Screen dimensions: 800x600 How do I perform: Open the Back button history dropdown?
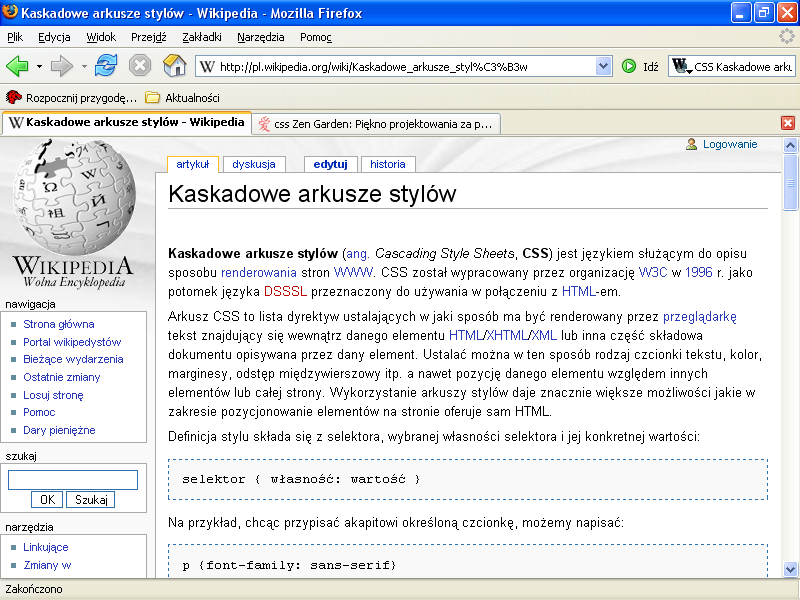[x=39, y=66]
